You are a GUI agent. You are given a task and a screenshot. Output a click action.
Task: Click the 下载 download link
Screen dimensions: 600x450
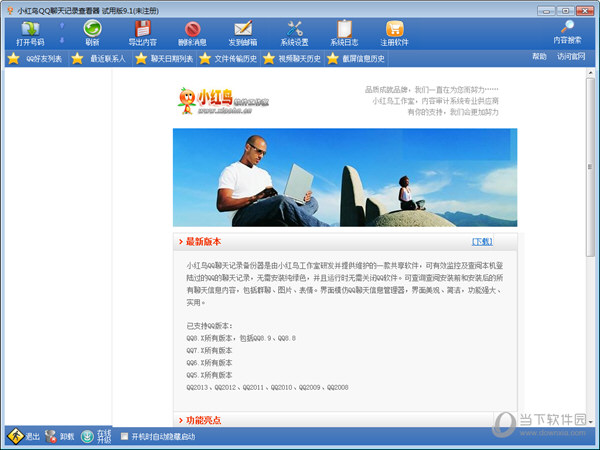481,242
